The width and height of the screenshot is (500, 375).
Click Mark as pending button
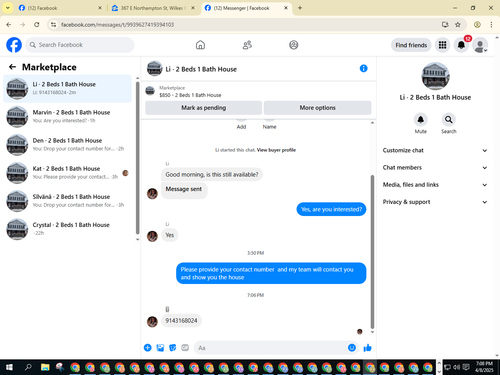pos(203,108)
